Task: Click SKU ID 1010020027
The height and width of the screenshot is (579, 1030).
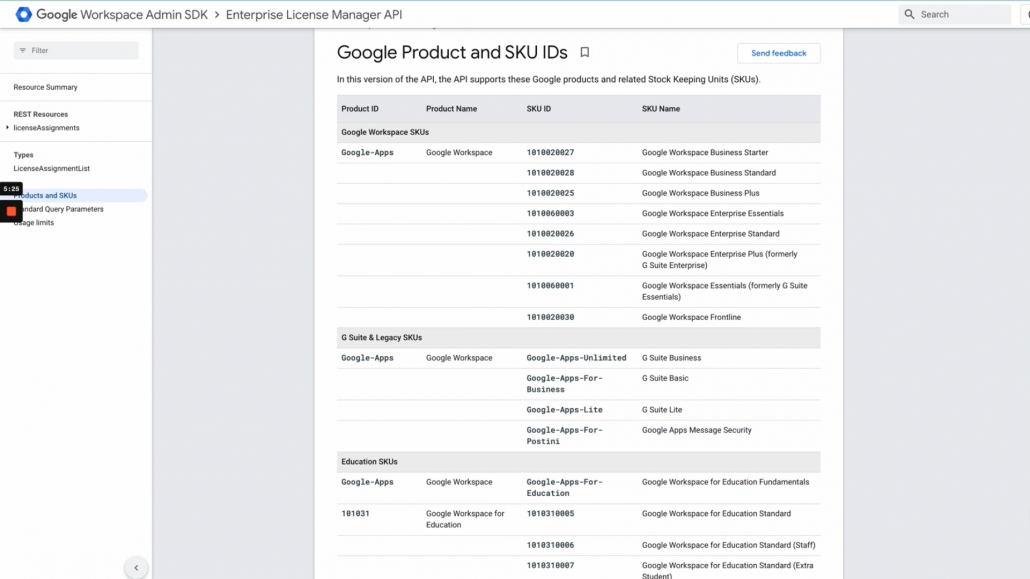Action: point(550,152)
